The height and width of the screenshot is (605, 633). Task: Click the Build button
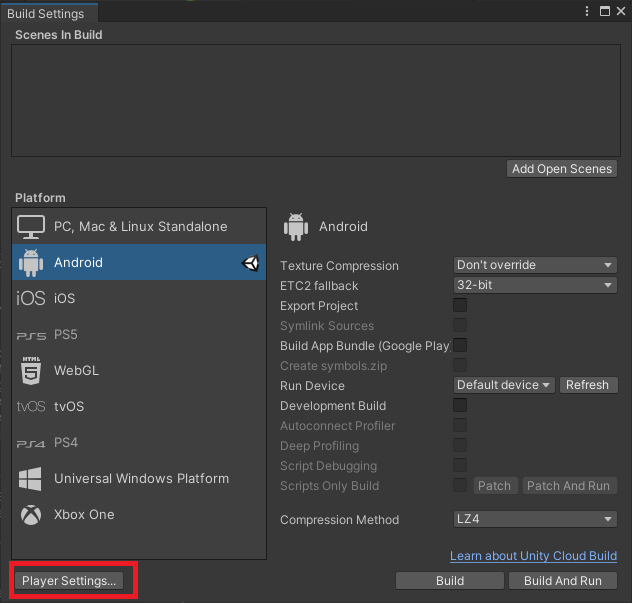click(450, 581)
